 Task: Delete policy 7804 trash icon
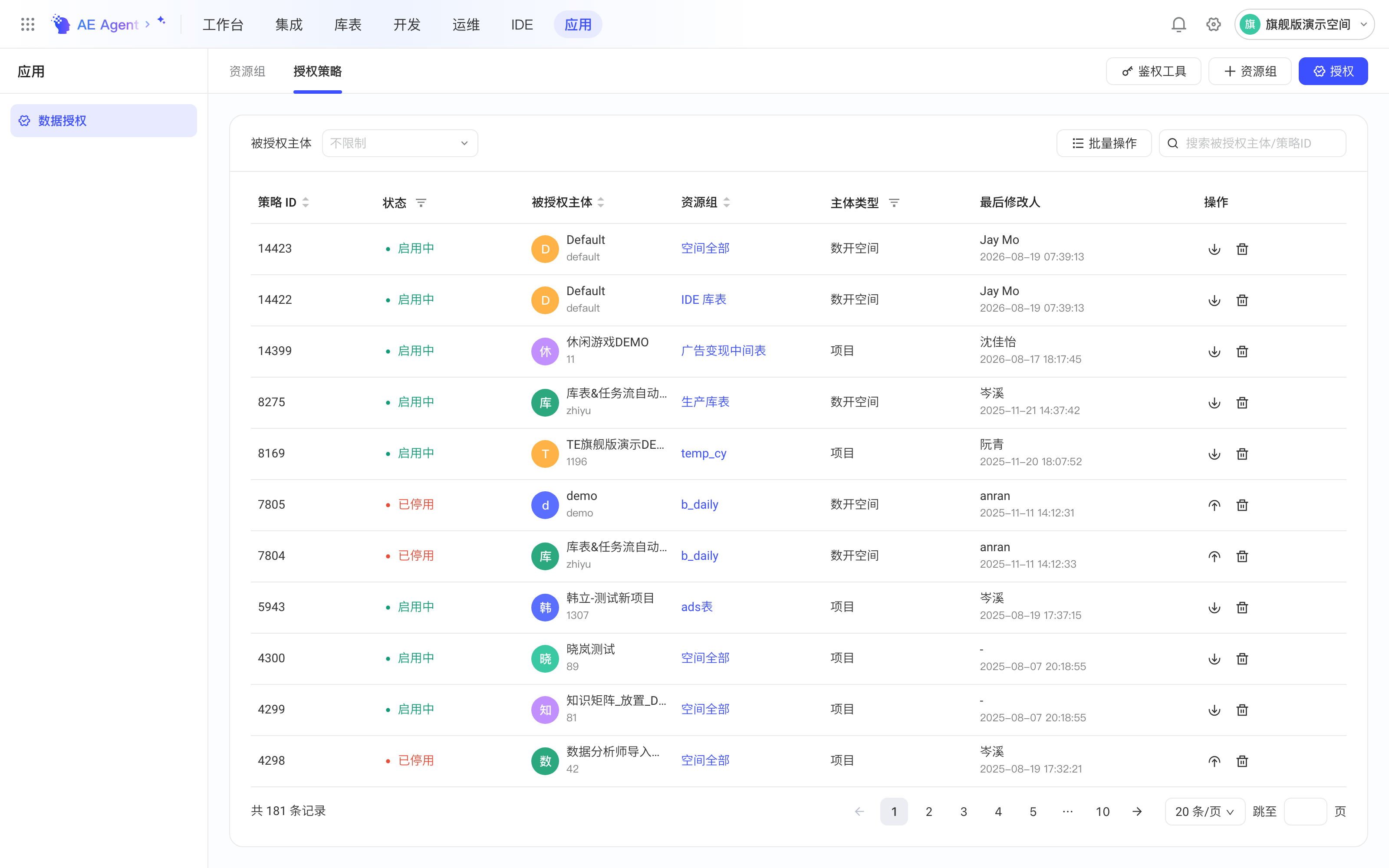coord(1242,556)
